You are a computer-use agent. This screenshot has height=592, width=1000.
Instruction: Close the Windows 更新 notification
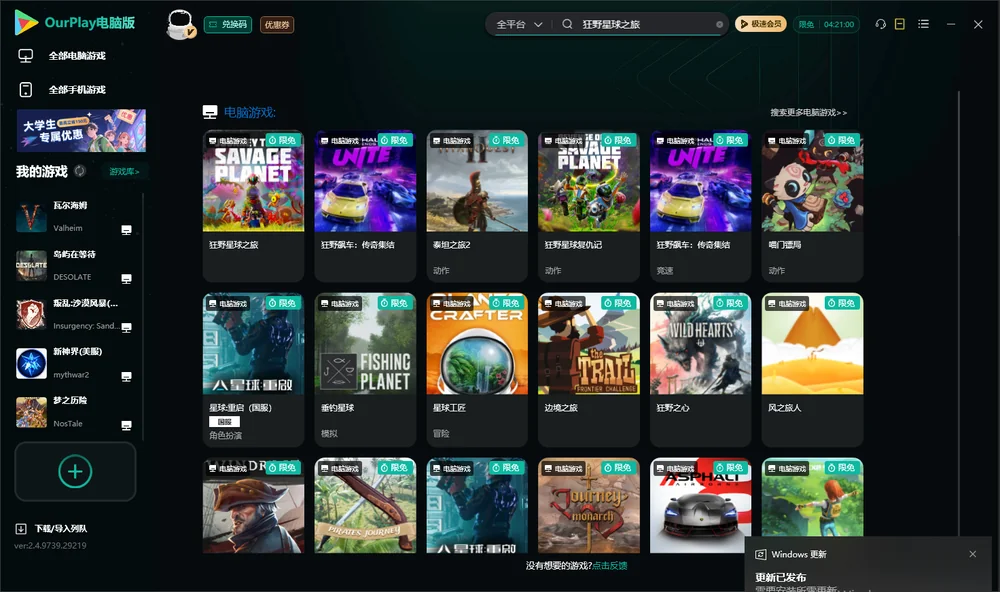click(x=973, y=554)
